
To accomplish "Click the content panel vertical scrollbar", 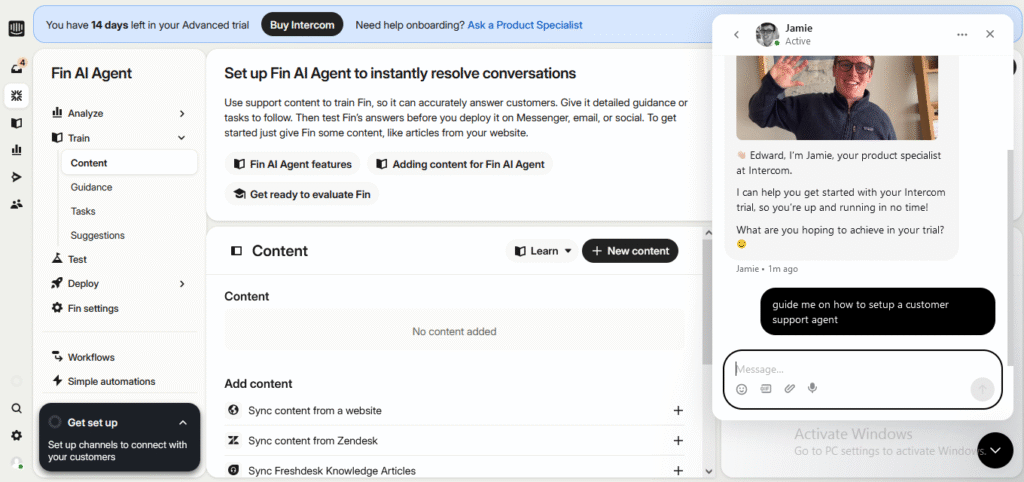I will [709, 302].
